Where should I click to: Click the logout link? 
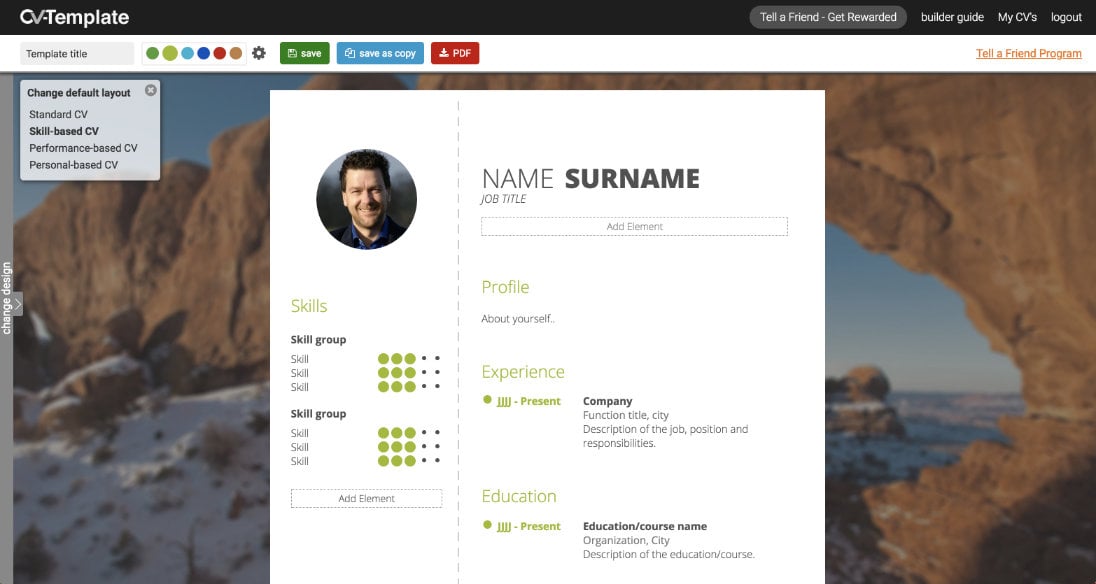click(1066, 17)
